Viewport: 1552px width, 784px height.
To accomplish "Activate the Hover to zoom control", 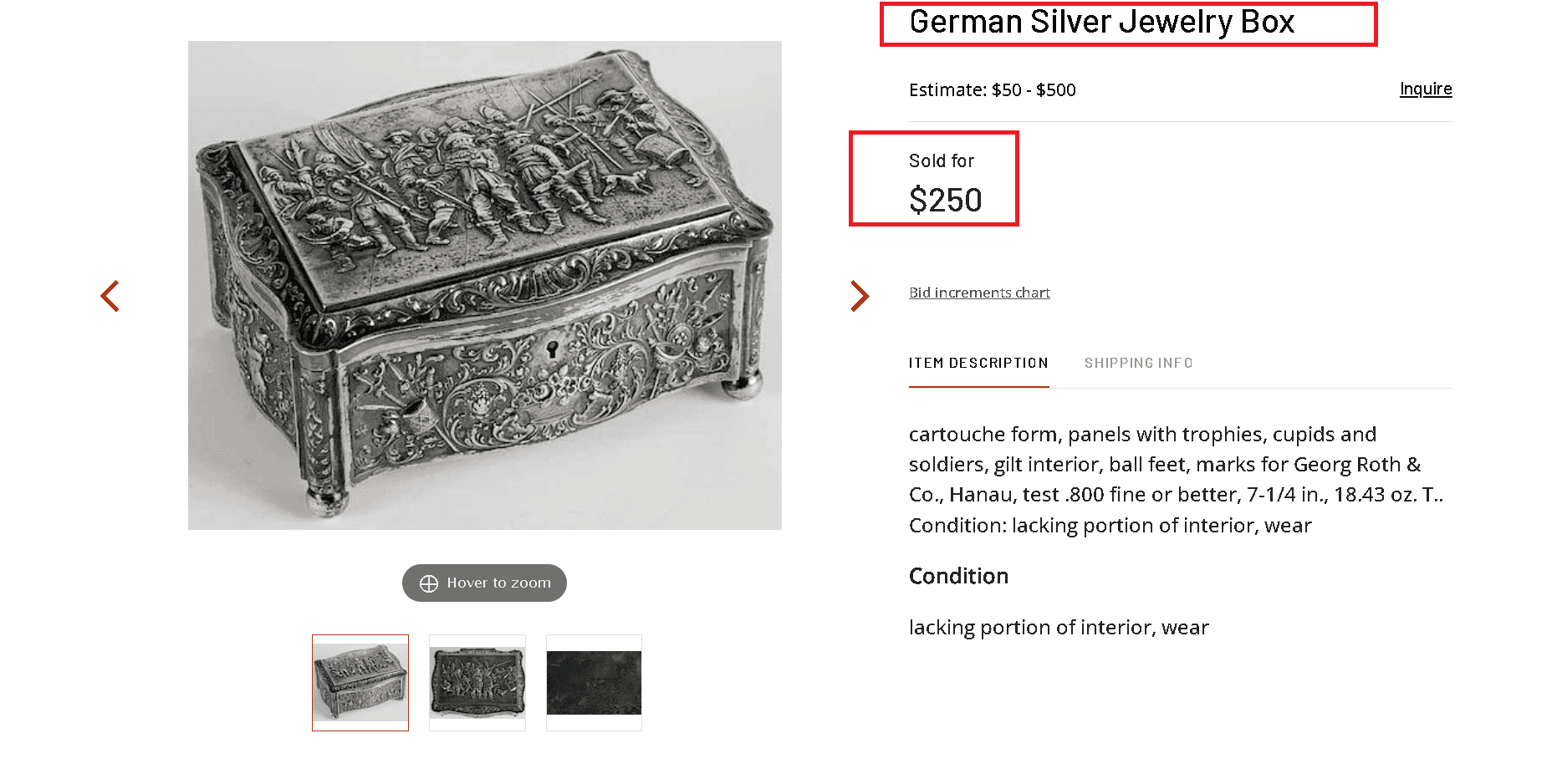I will pyautogui.click(x=483, y=583).
